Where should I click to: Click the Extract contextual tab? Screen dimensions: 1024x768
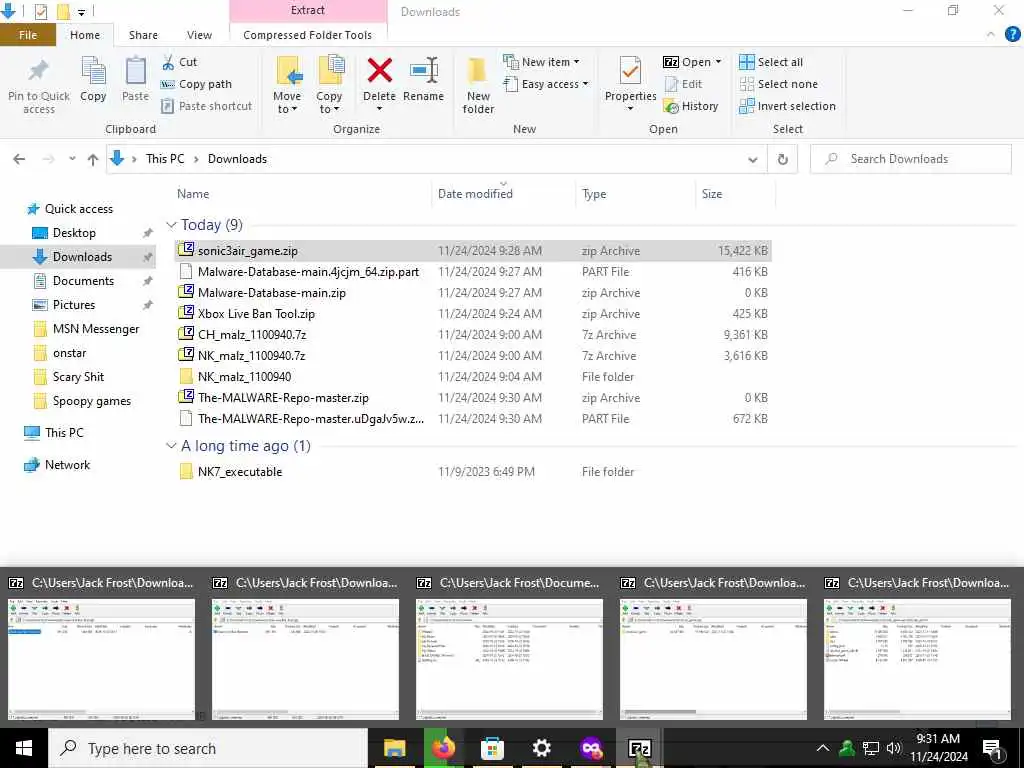click(308, 10)
